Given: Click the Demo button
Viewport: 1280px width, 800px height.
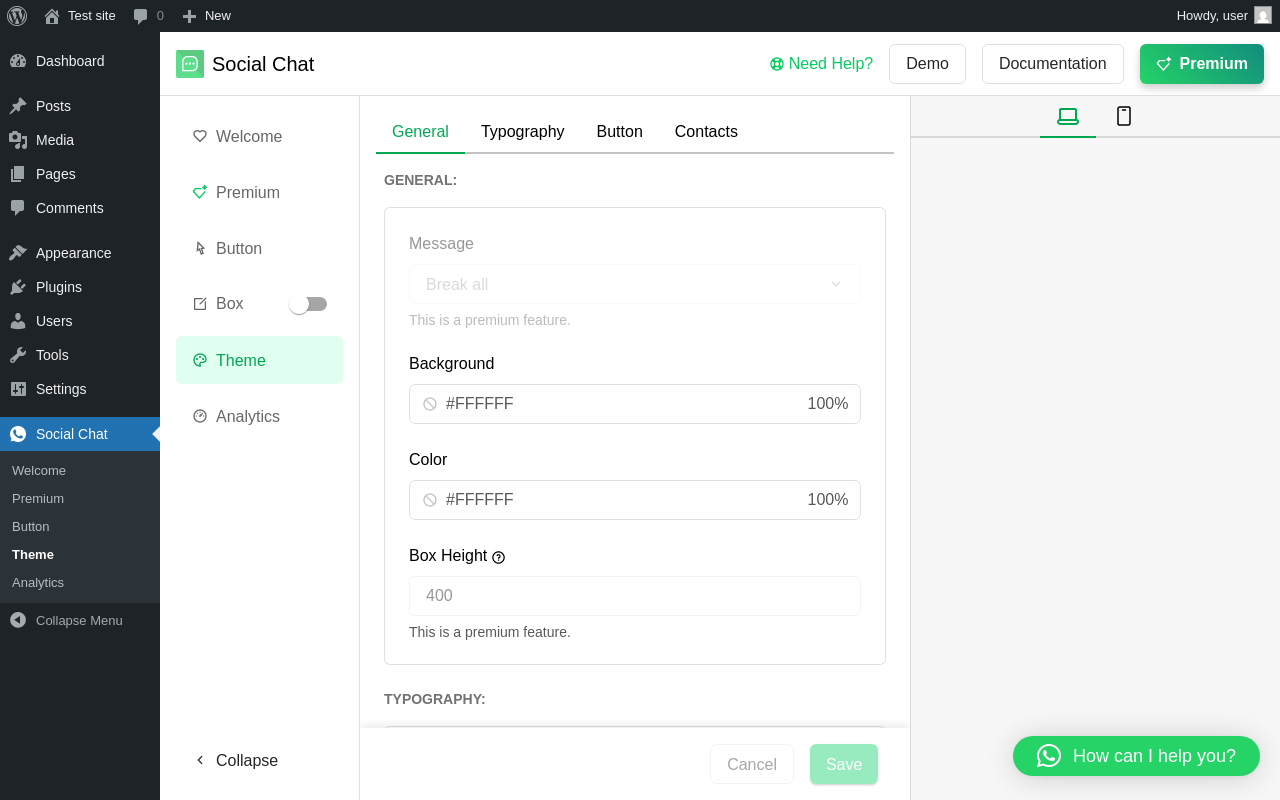Looking at the screenshot, I should [x=927, y=64].
